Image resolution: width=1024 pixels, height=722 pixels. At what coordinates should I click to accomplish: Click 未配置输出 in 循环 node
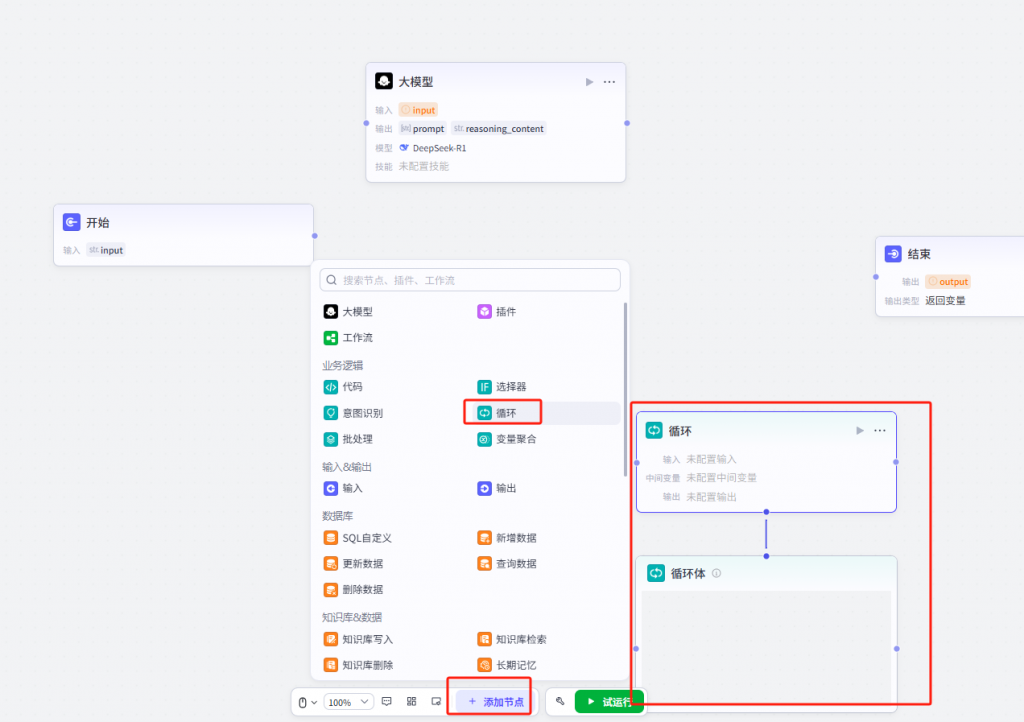coord(711,497)
